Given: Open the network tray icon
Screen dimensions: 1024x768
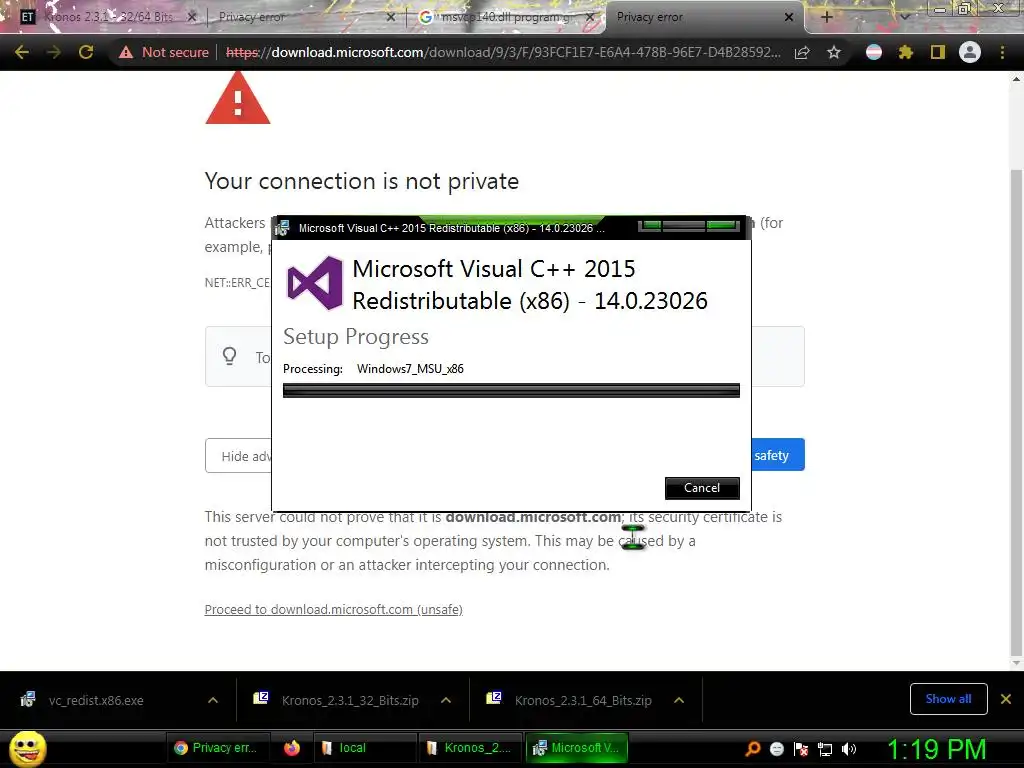Looking at the screenshot, I should [x=825, y=749].
